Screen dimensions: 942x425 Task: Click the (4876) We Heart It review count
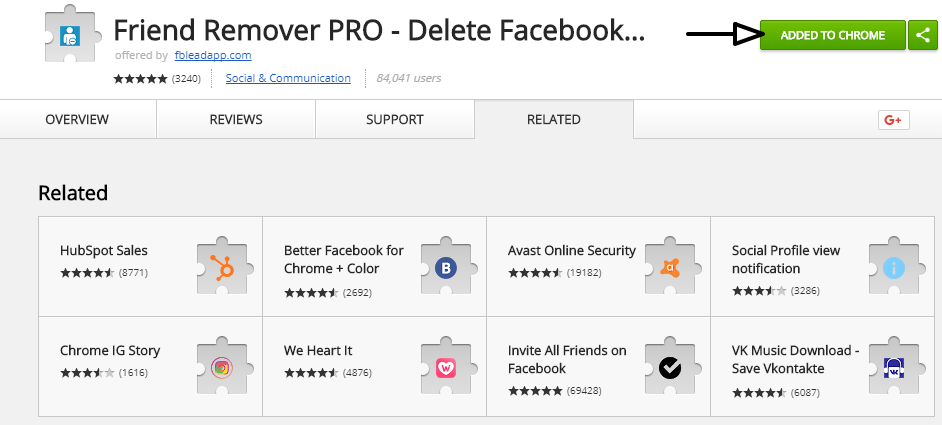[x=357, y=373]
